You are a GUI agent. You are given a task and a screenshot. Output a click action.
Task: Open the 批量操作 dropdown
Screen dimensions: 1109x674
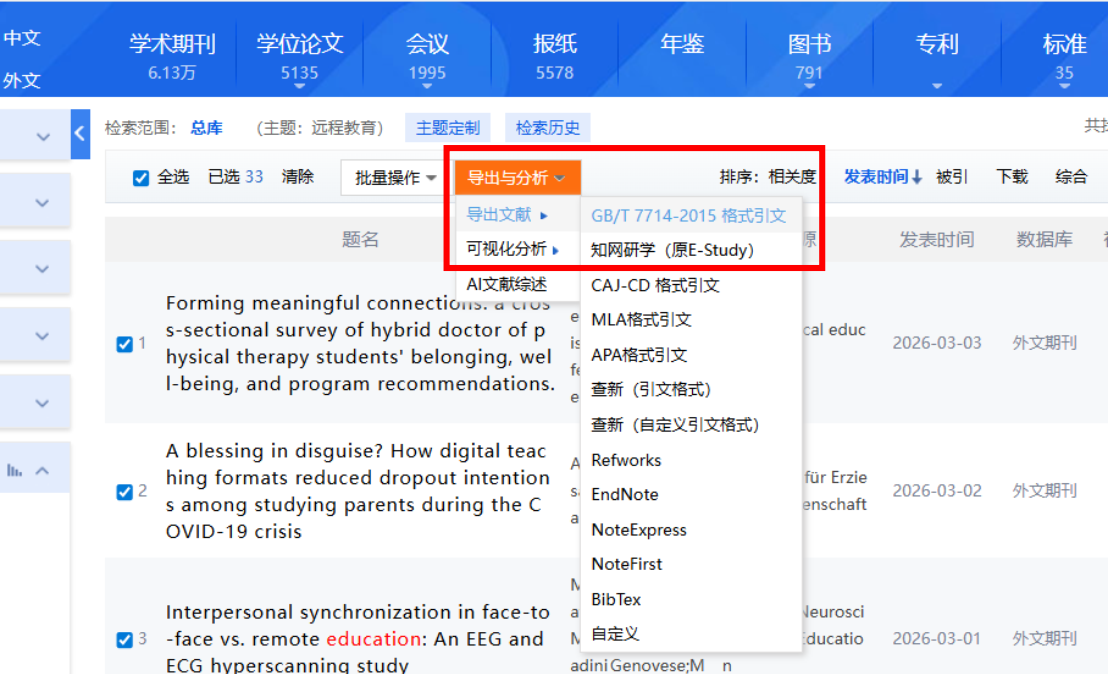point(396,178)
